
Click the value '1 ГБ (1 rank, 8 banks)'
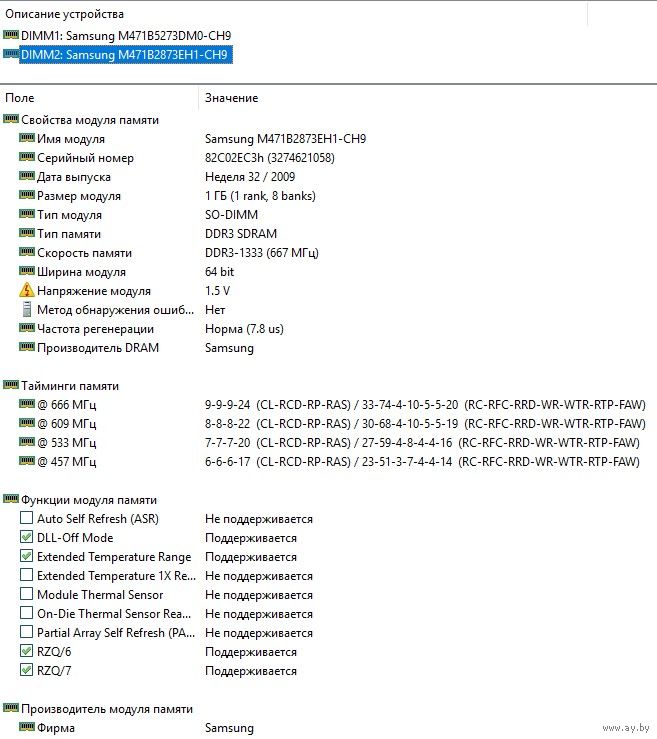pos(260,196)
